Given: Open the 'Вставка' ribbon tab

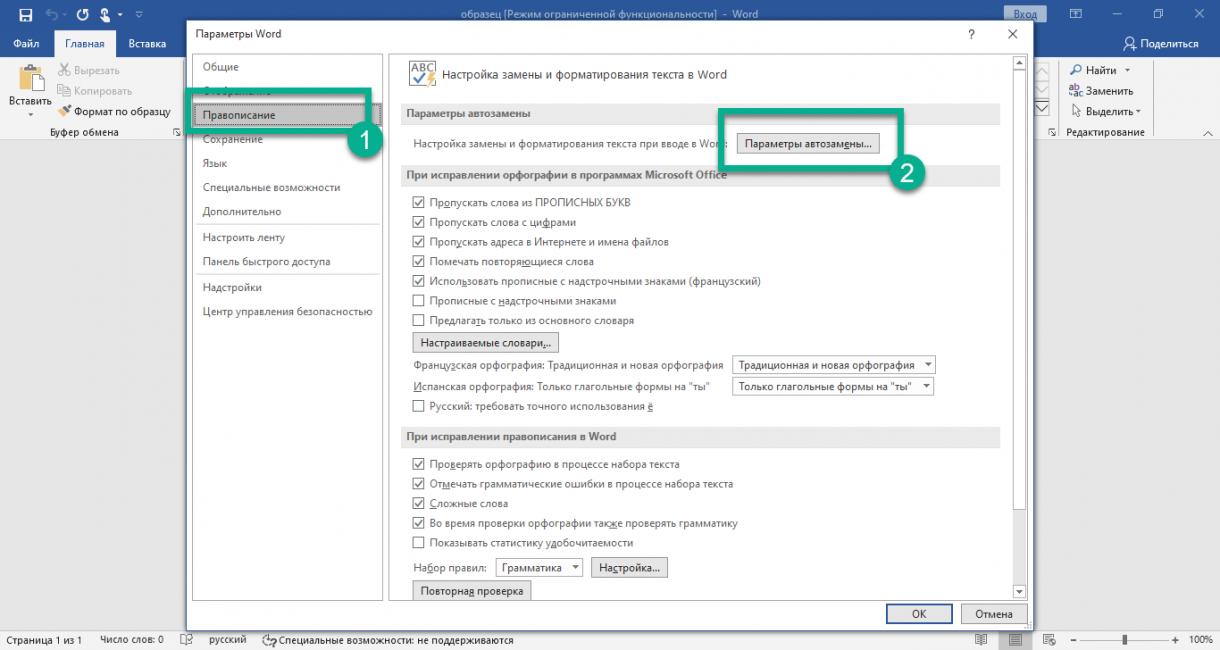Looking at the screenshot, I should click(x=147, y=44).
